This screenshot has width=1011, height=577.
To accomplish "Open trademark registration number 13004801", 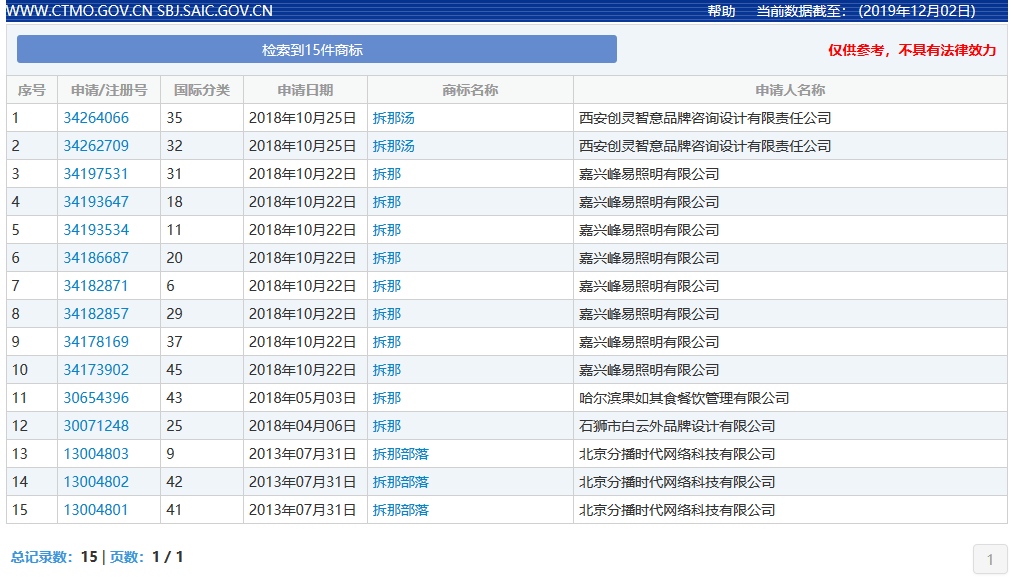I will 94,509.
